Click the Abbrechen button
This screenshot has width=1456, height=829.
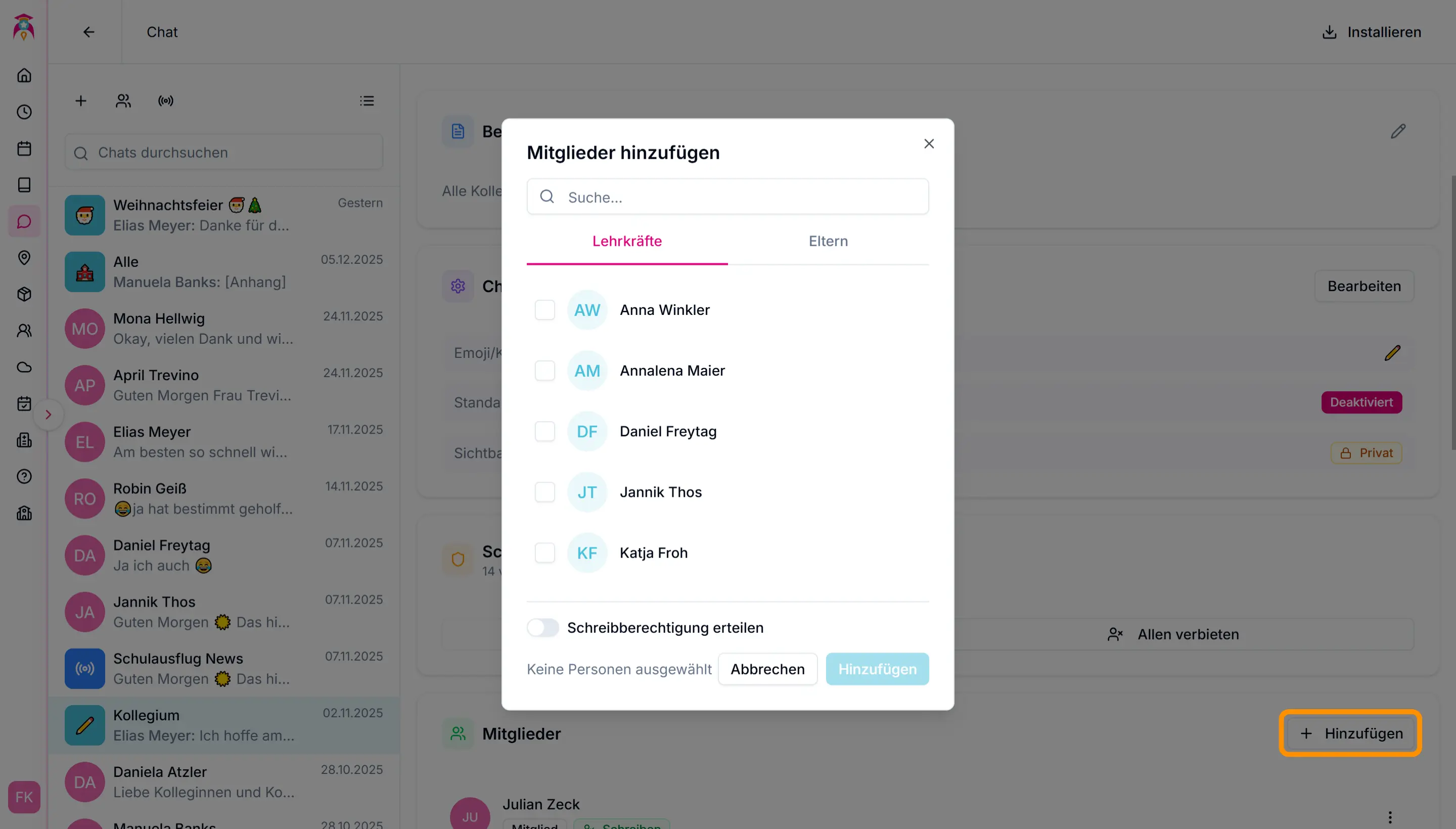767,669
